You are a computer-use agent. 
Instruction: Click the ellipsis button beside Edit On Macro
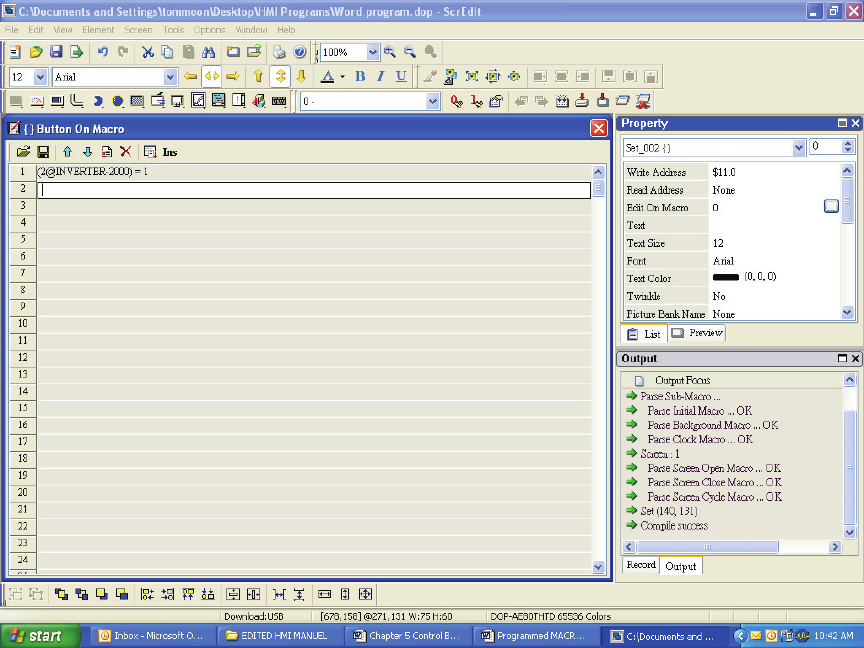click(831, 207)
